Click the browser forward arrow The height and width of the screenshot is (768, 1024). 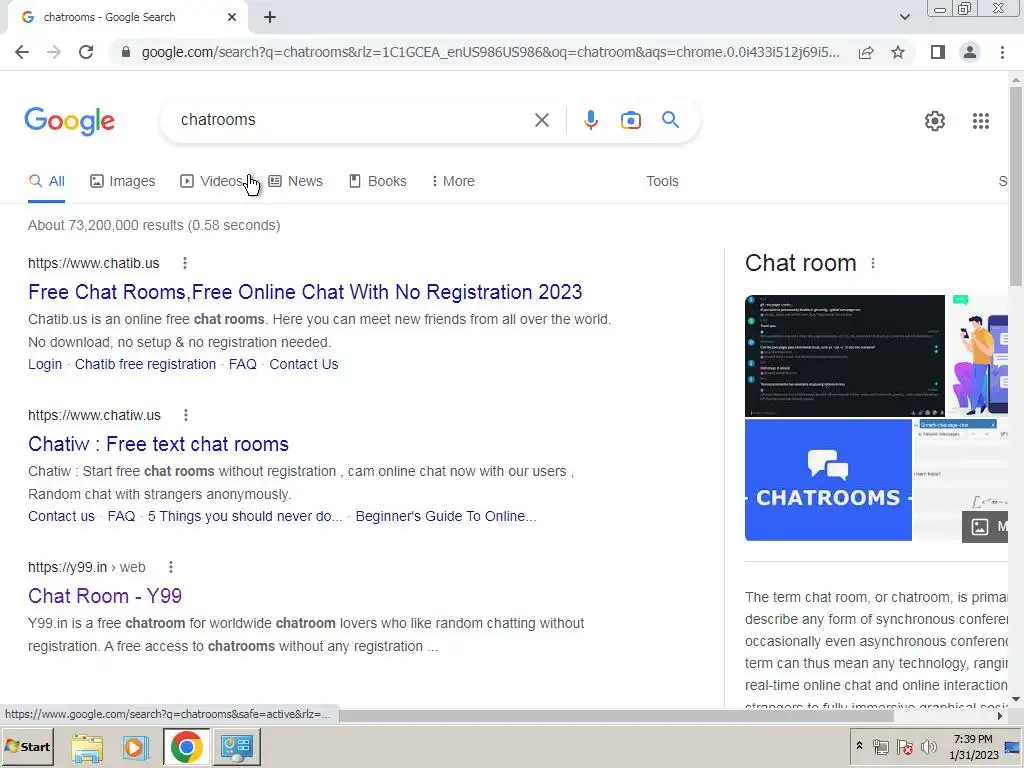tap(54, 52)
